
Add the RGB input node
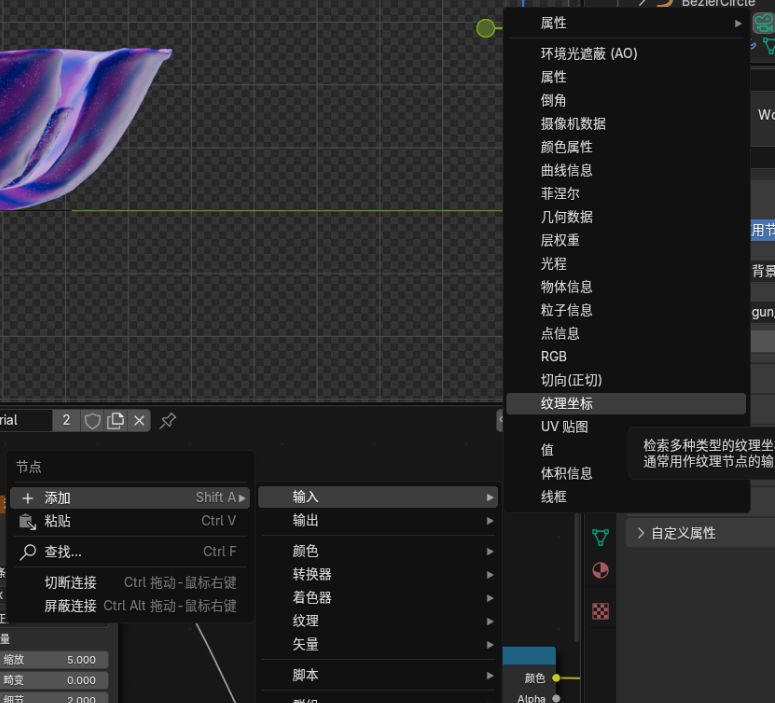click(626, 356)
